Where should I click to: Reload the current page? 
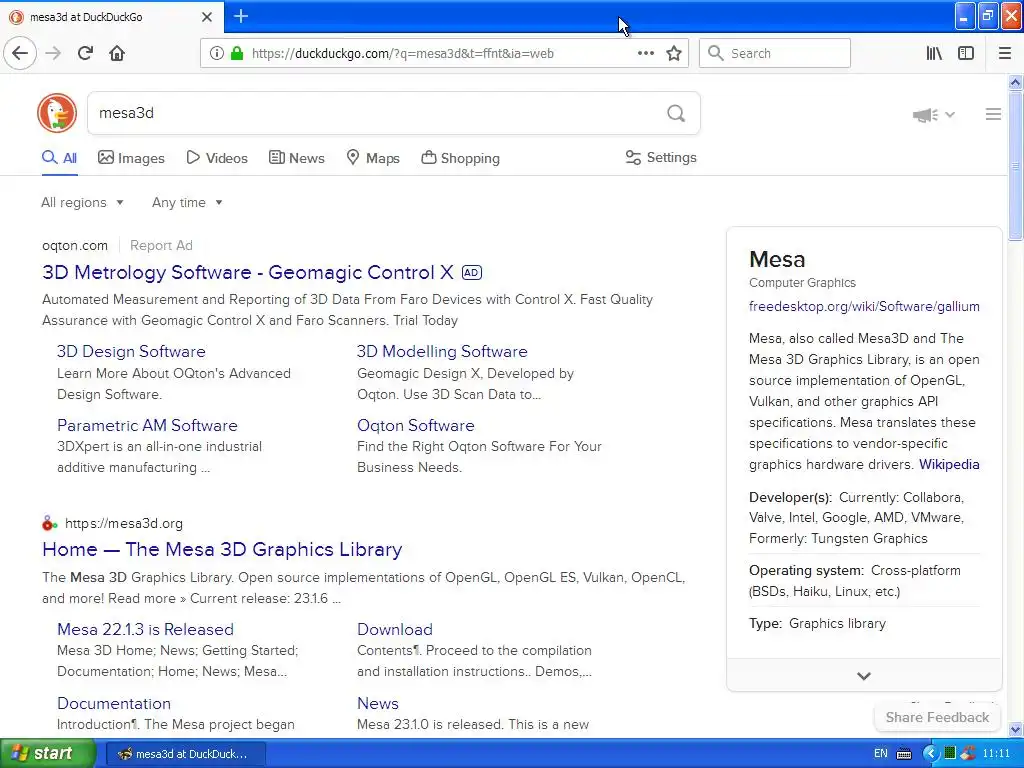(85, 54)
